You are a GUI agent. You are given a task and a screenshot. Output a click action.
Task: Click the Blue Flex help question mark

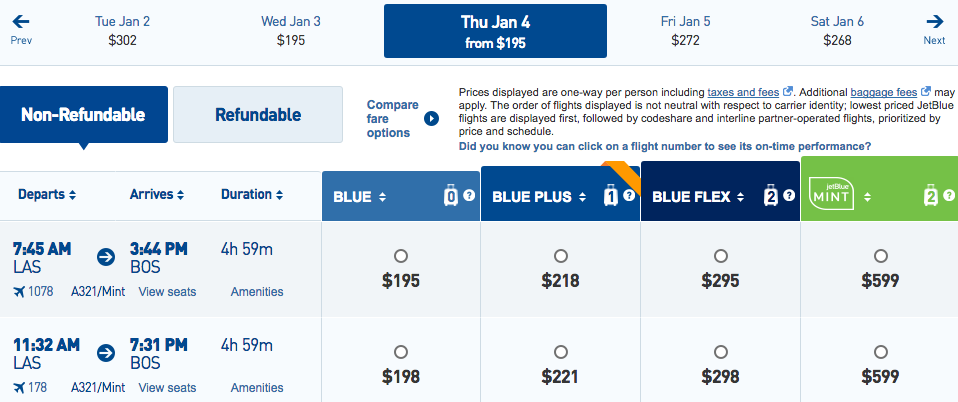pos(786,196)
